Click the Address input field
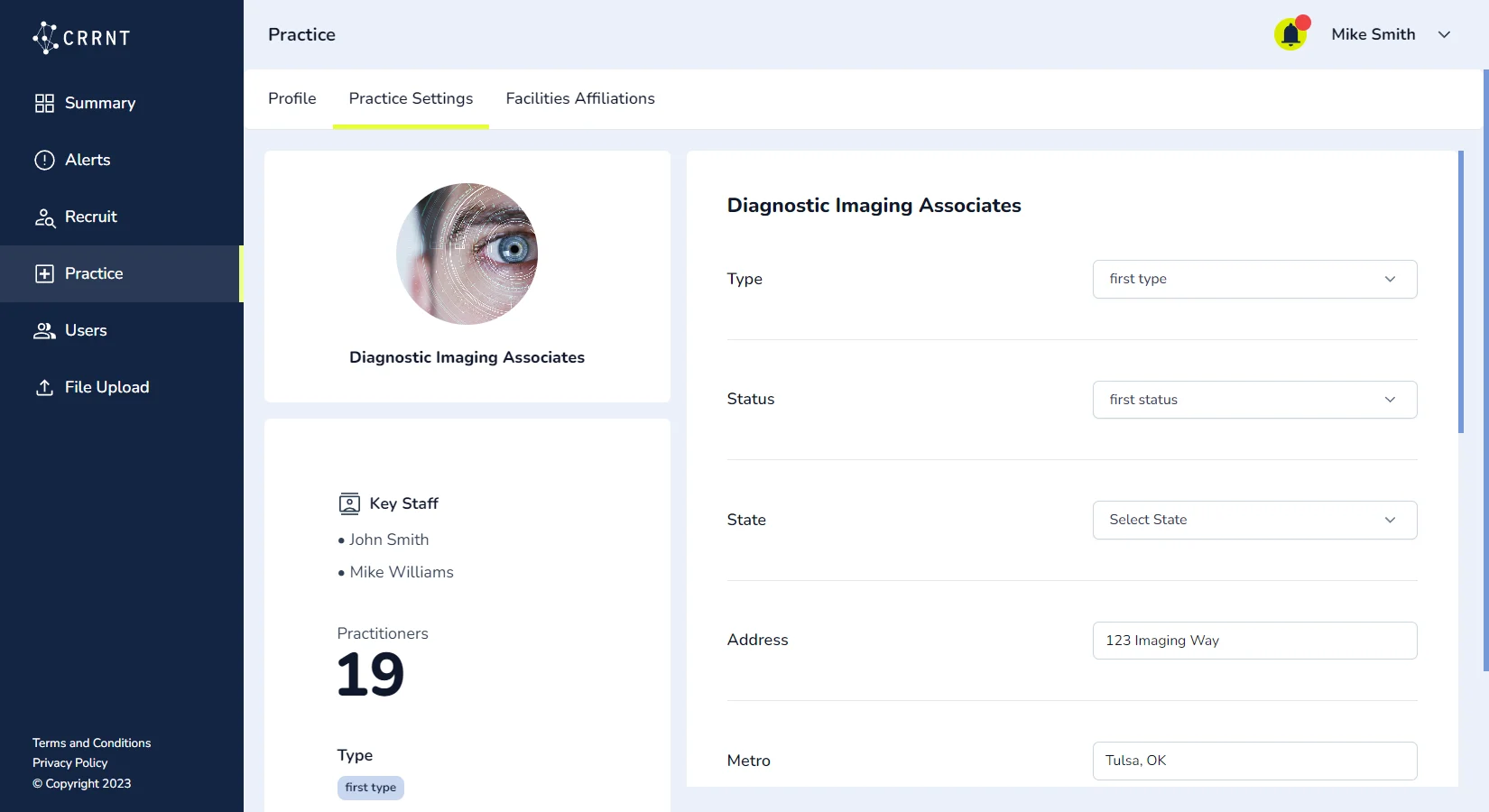The width and height of the screenshot is (1489, 812). pyautogui.click(x=1254, y=641)
